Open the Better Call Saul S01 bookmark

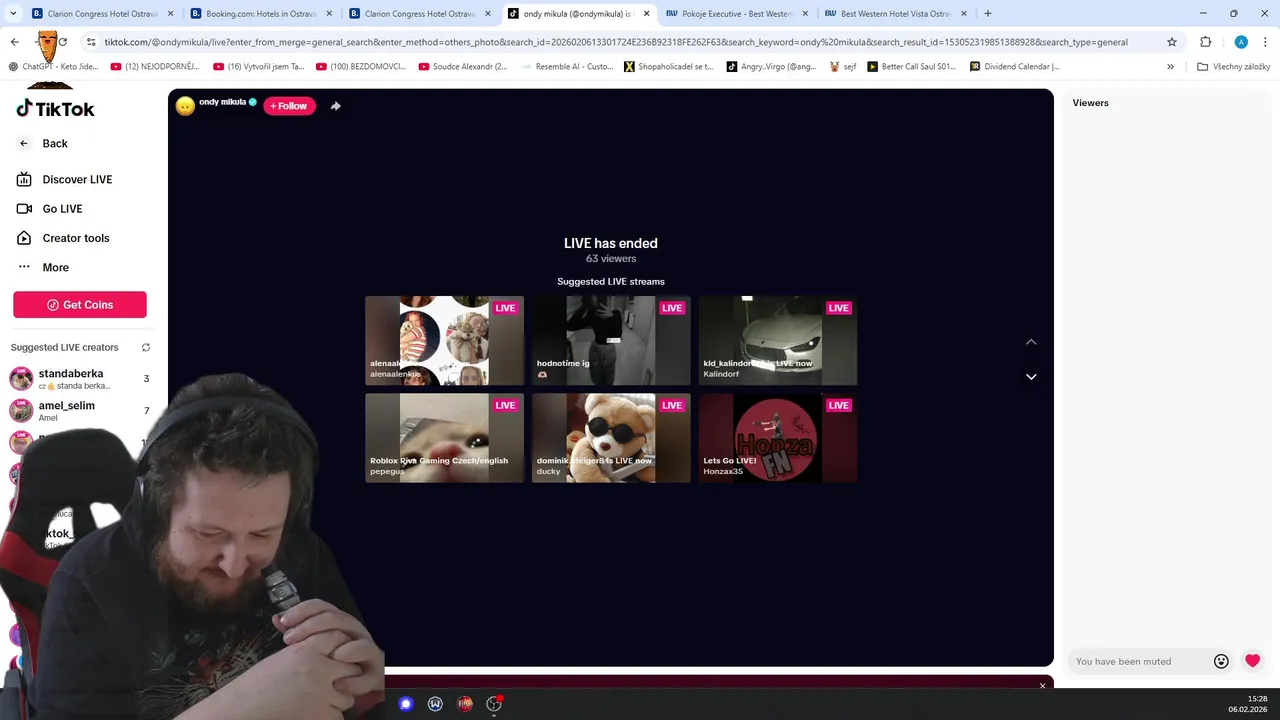[911, 66]
